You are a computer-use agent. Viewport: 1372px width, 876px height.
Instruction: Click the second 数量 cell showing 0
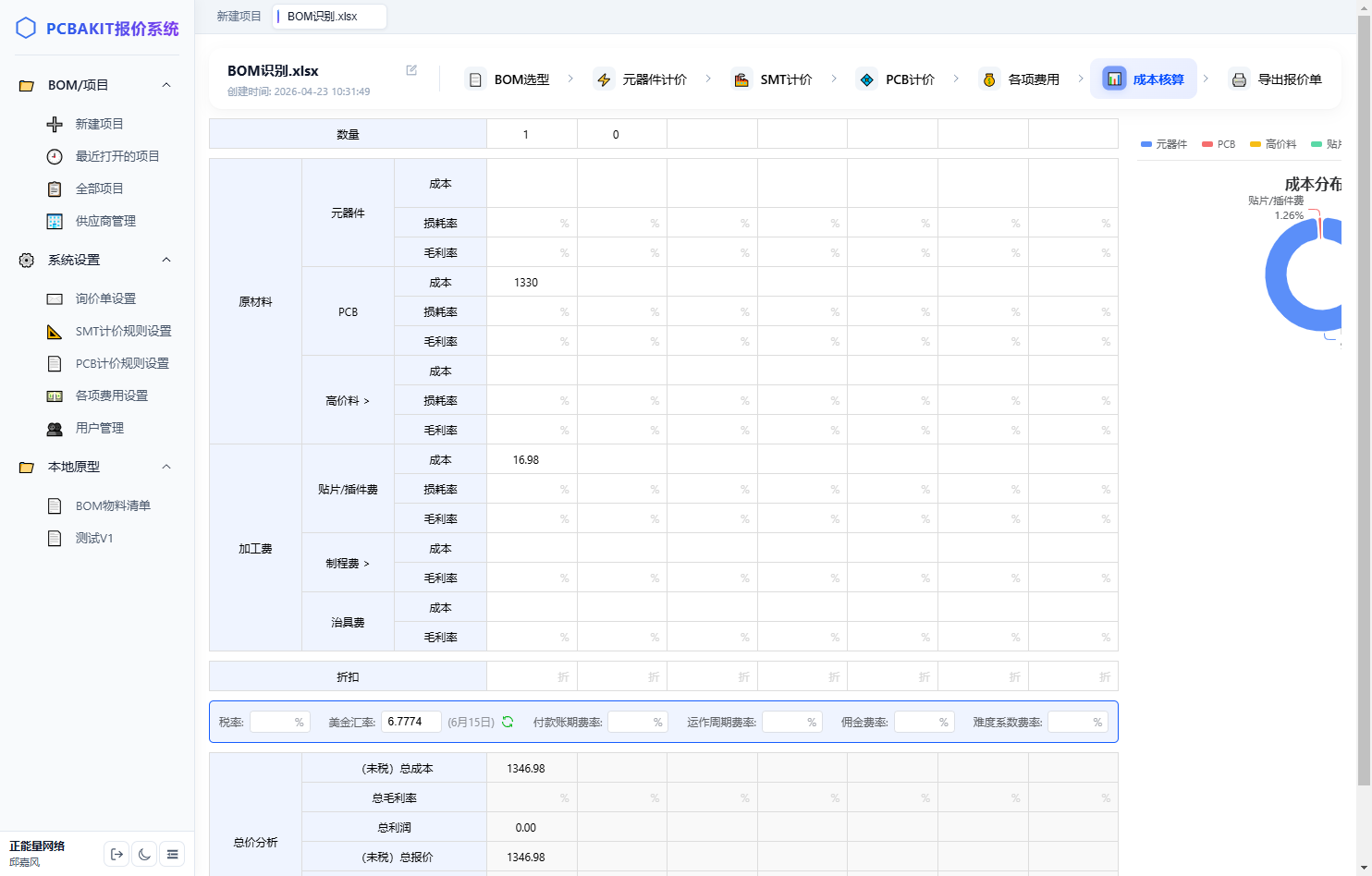622,134
